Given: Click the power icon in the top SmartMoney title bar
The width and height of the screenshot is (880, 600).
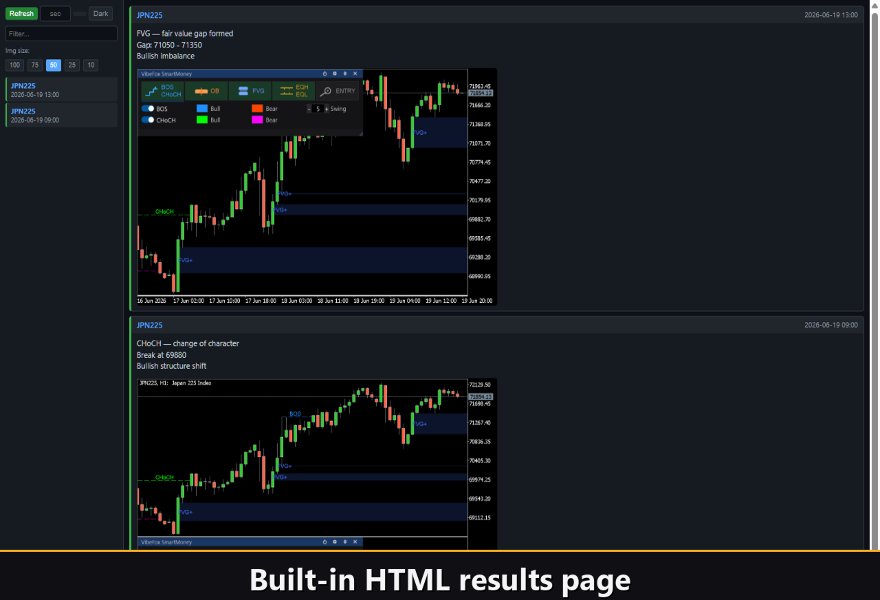Looking at the screenshot, I should point(324,74).
